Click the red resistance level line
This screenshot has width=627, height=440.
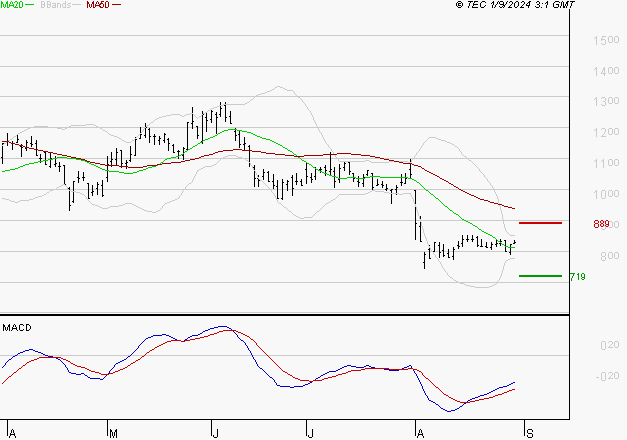[x=540, y=223]
